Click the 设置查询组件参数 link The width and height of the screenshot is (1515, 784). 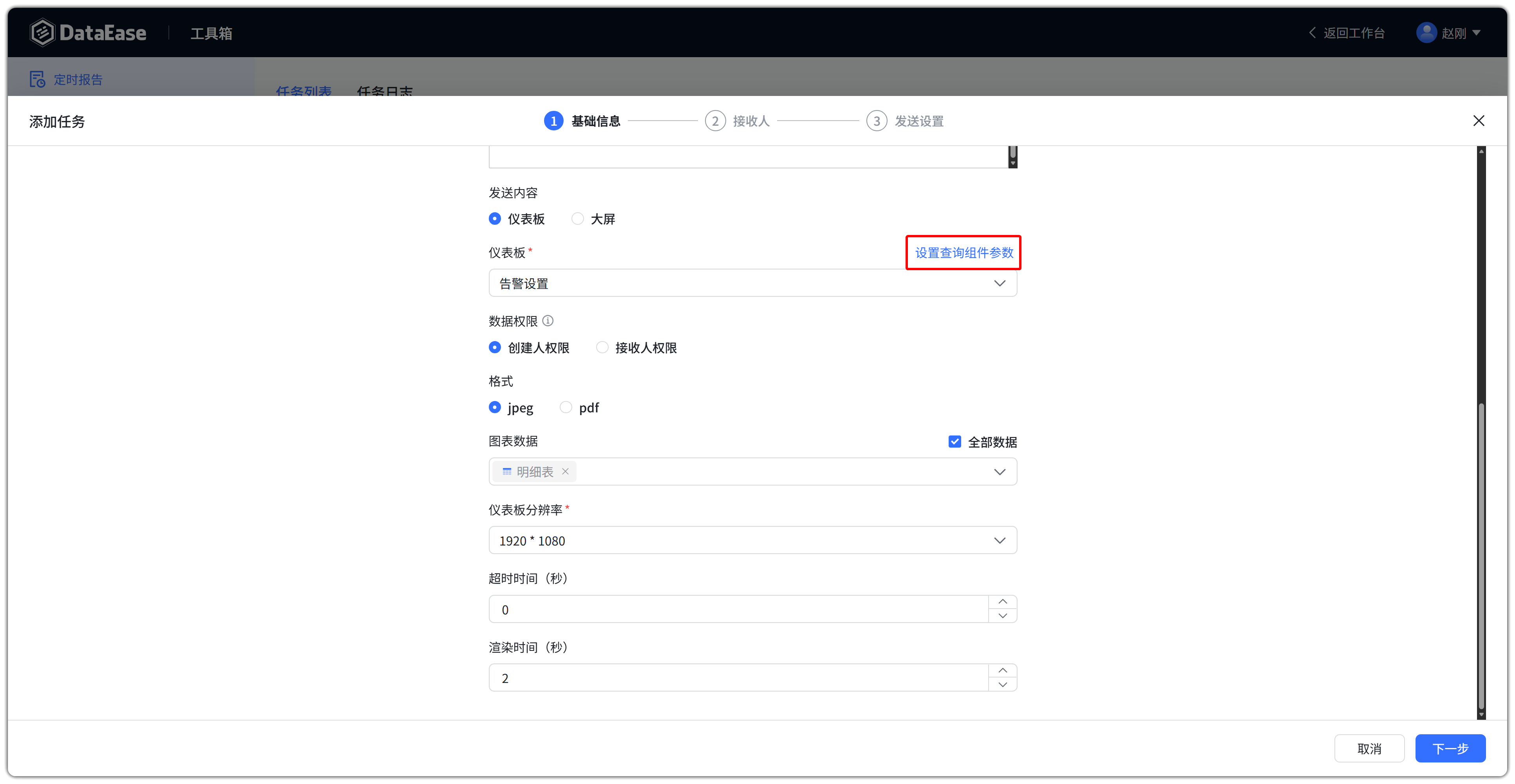tap(964, 252)
